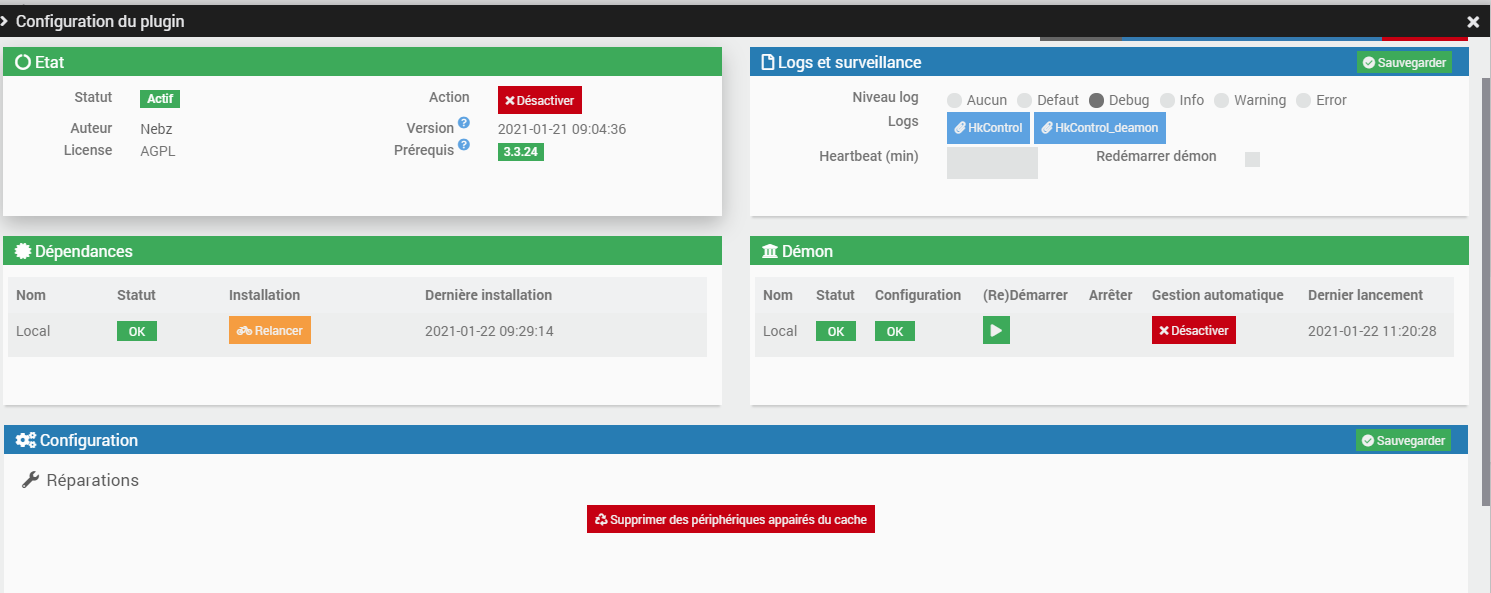Click the dialog's vertical scrollbar
Viewport: 1491px width, 593px height.
coord(1486,290)
